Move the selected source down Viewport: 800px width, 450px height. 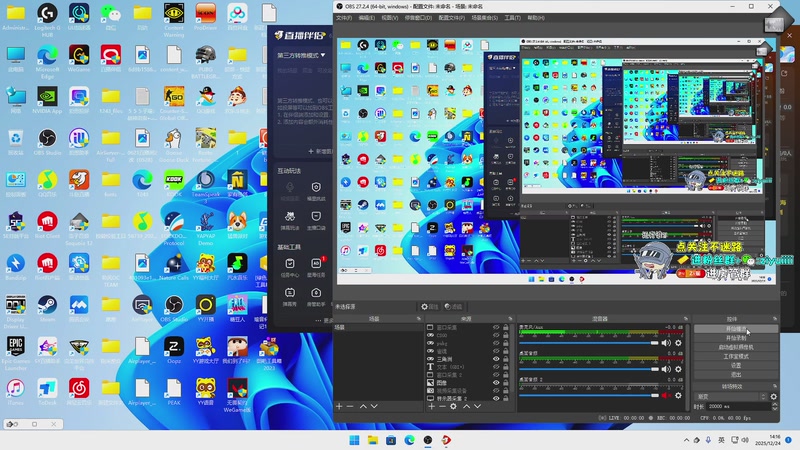point(478,406)
